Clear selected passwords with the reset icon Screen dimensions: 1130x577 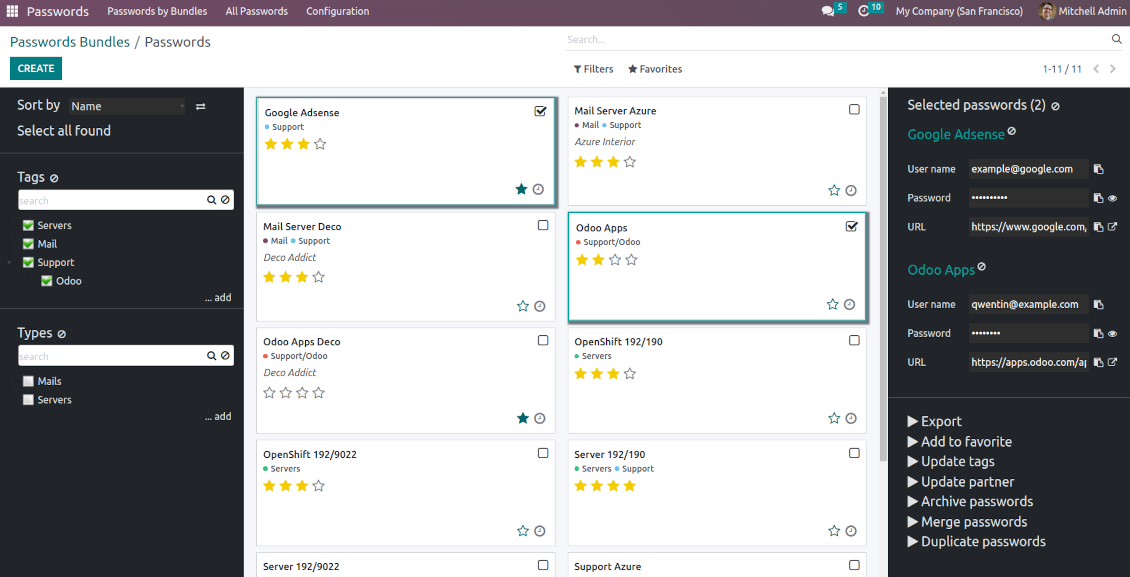[x=1055, y=106]
